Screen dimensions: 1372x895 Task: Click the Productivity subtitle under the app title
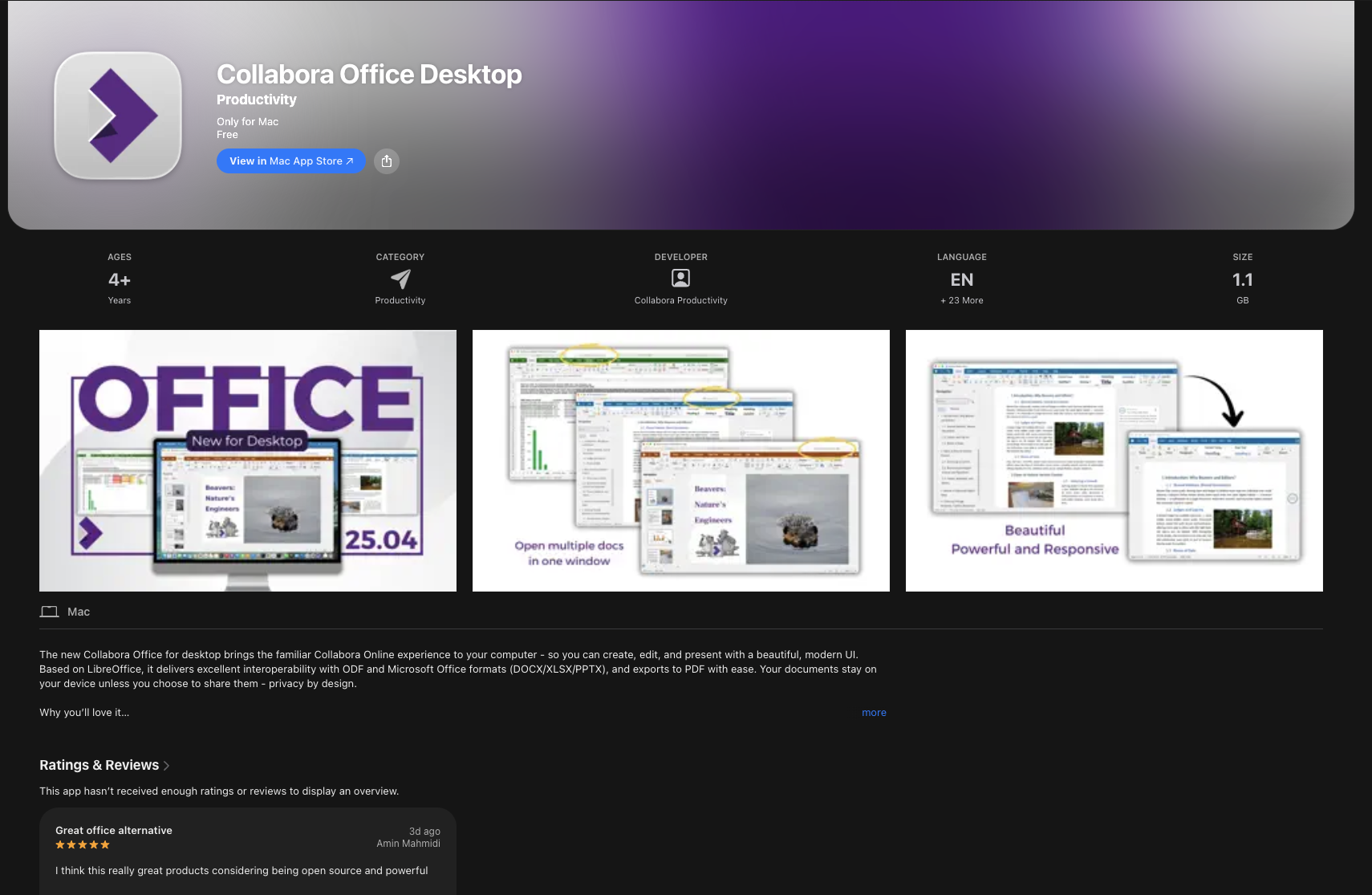(x=256, y=100)
